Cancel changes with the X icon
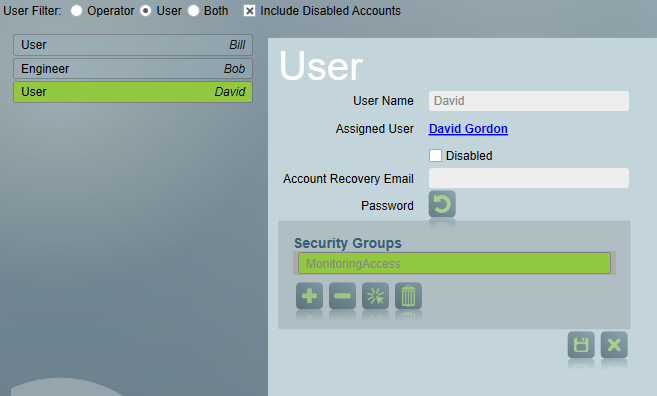This screenshot has height=396, width=657. (x=614, y=345)
